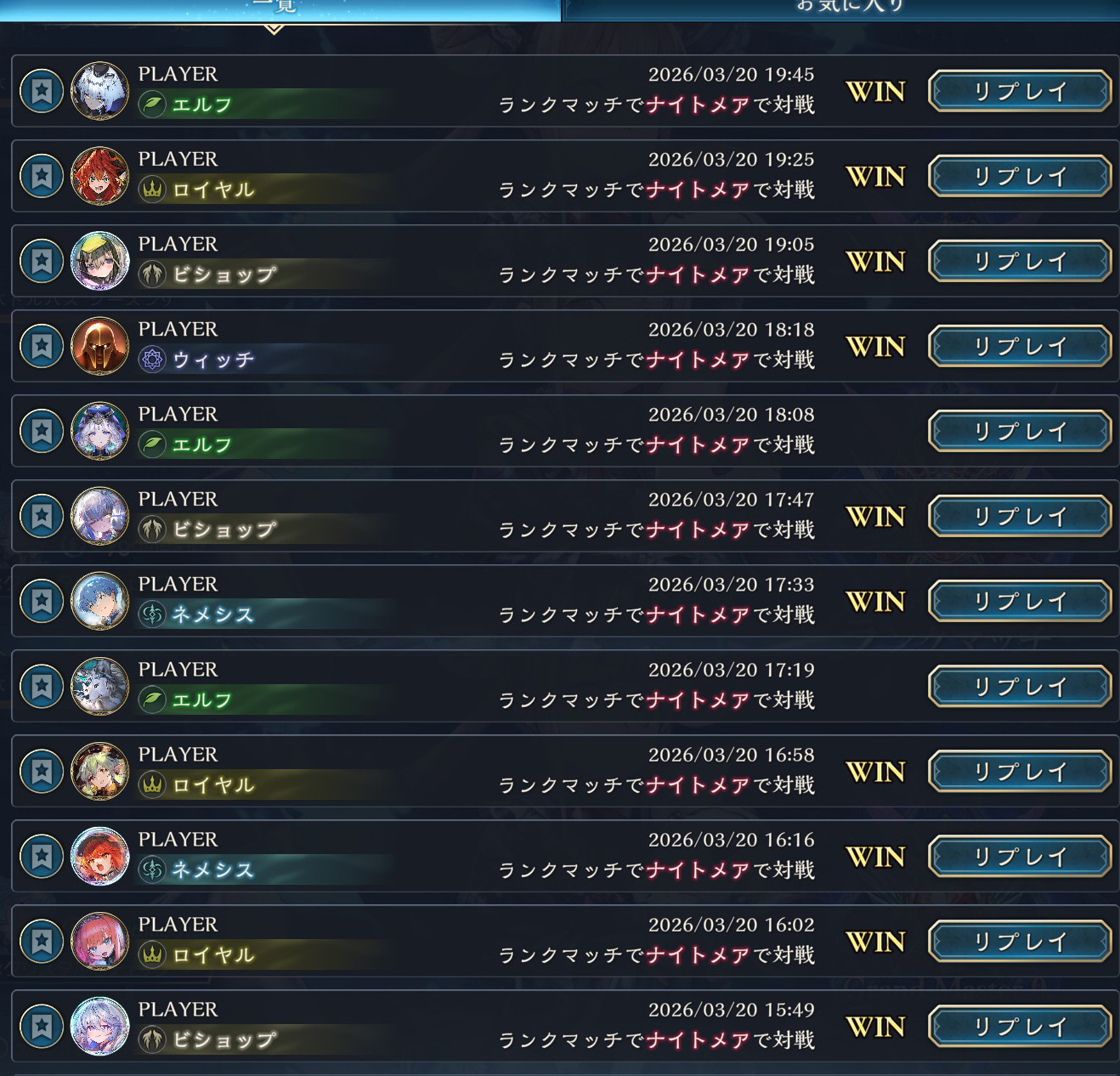Watch the replay of the 18:08 Elf match

click(x=1020, y=431)
